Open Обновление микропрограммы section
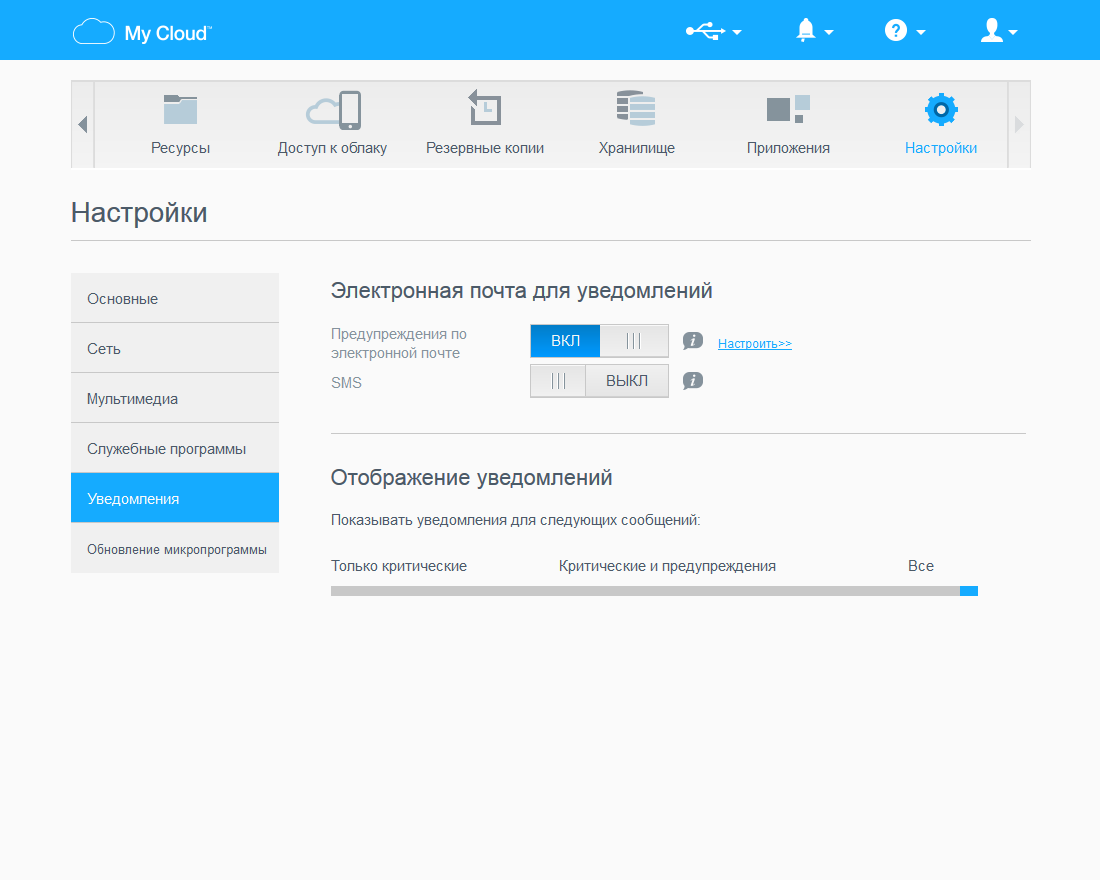This screenshot has width=1100, height=880. pos(175,549)
